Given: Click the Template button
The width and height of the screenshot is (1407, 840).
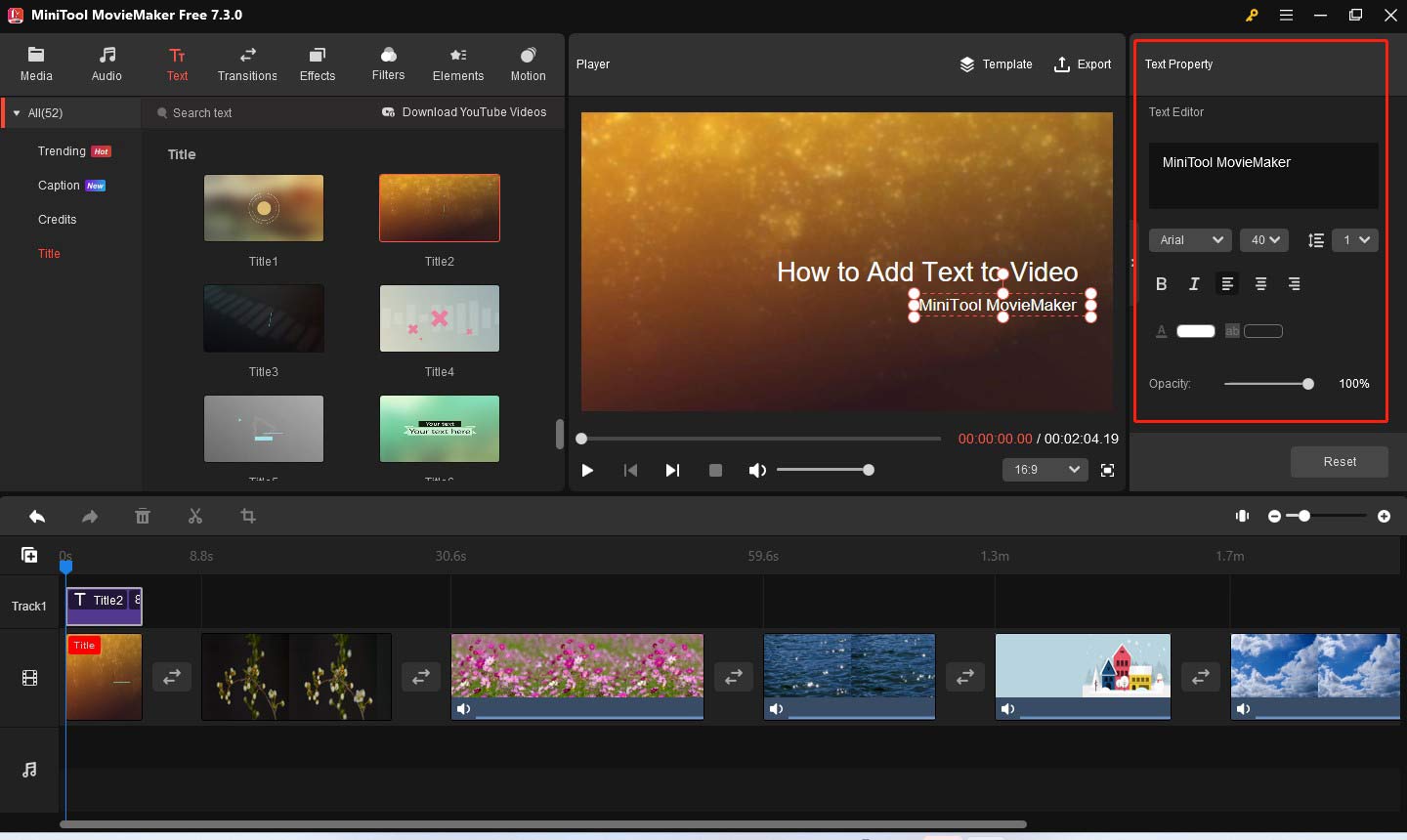Looking at the screenshot, I should [996, 64].
